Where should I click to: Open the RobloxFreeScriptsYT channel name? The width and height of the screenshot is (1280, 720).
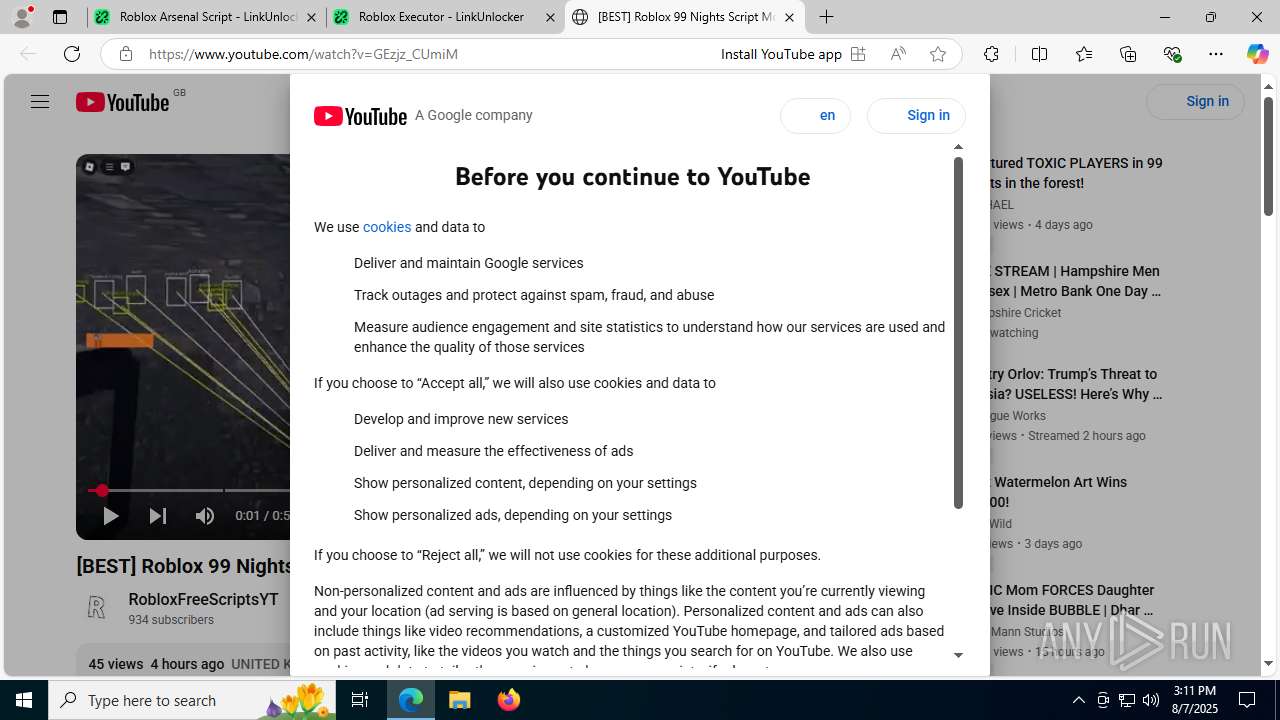203,599
